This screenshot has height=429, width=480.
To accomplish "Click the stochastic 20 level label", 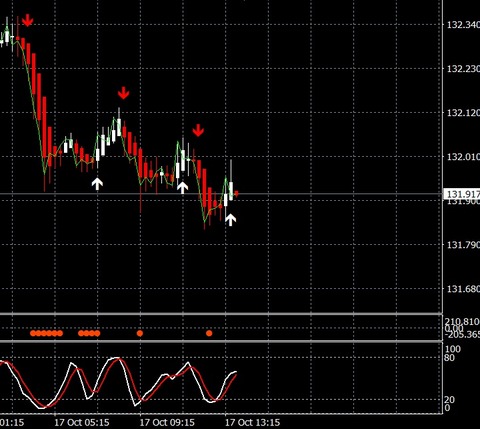I will click(449, 400).
